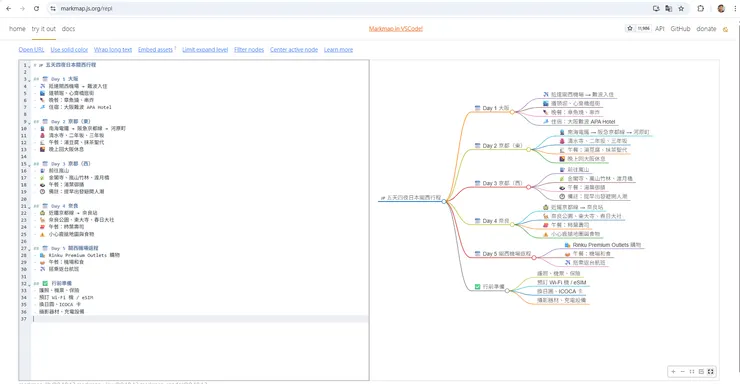Toggle the Day 2 京都 (東) node circle
This screenshot has width=740, height=384.
click(x=529, y=150)
